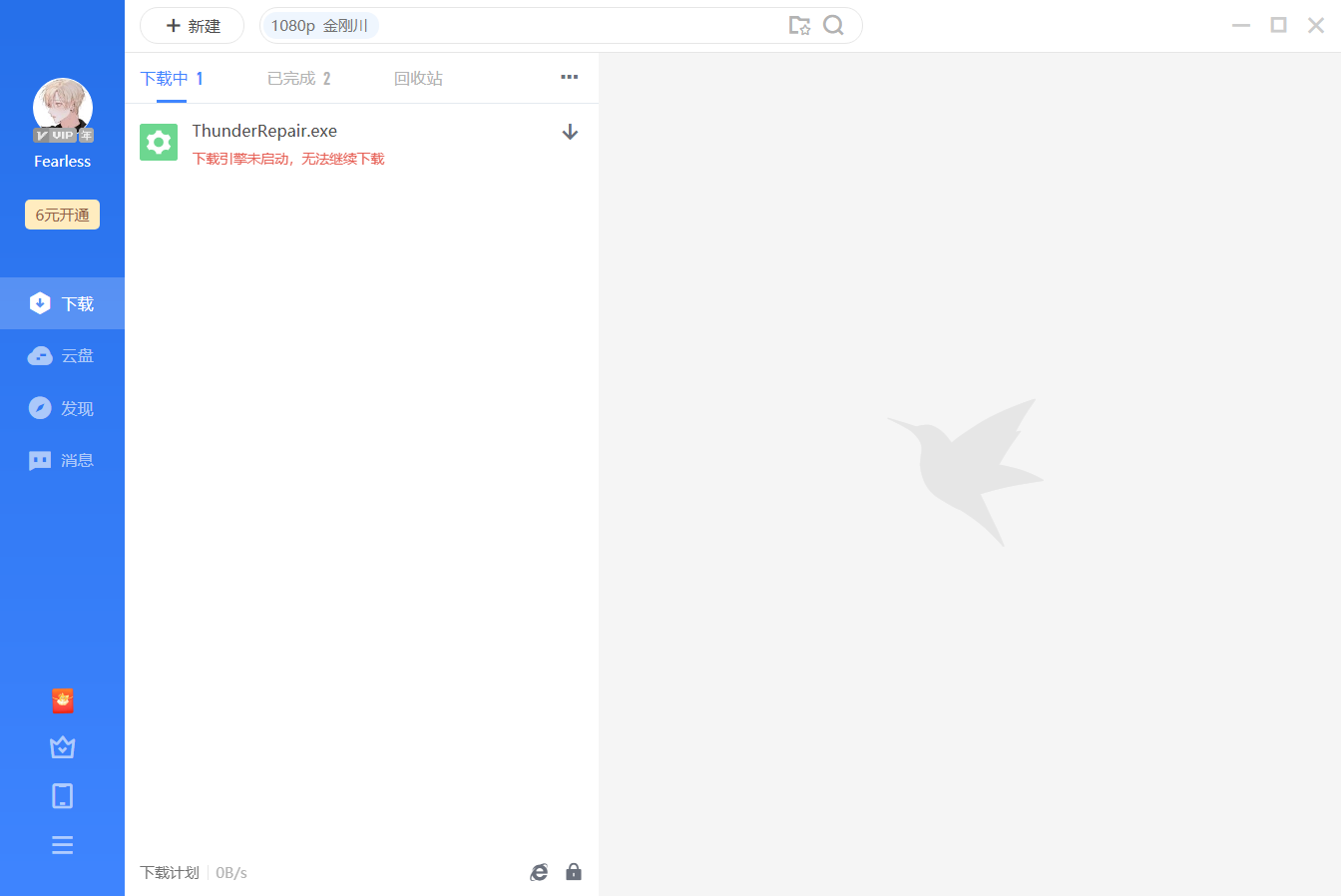Image resolution: width=1341 pixels, height=896 pixels.
Task: Open the VIP crown icon
Action: point(62,747)
